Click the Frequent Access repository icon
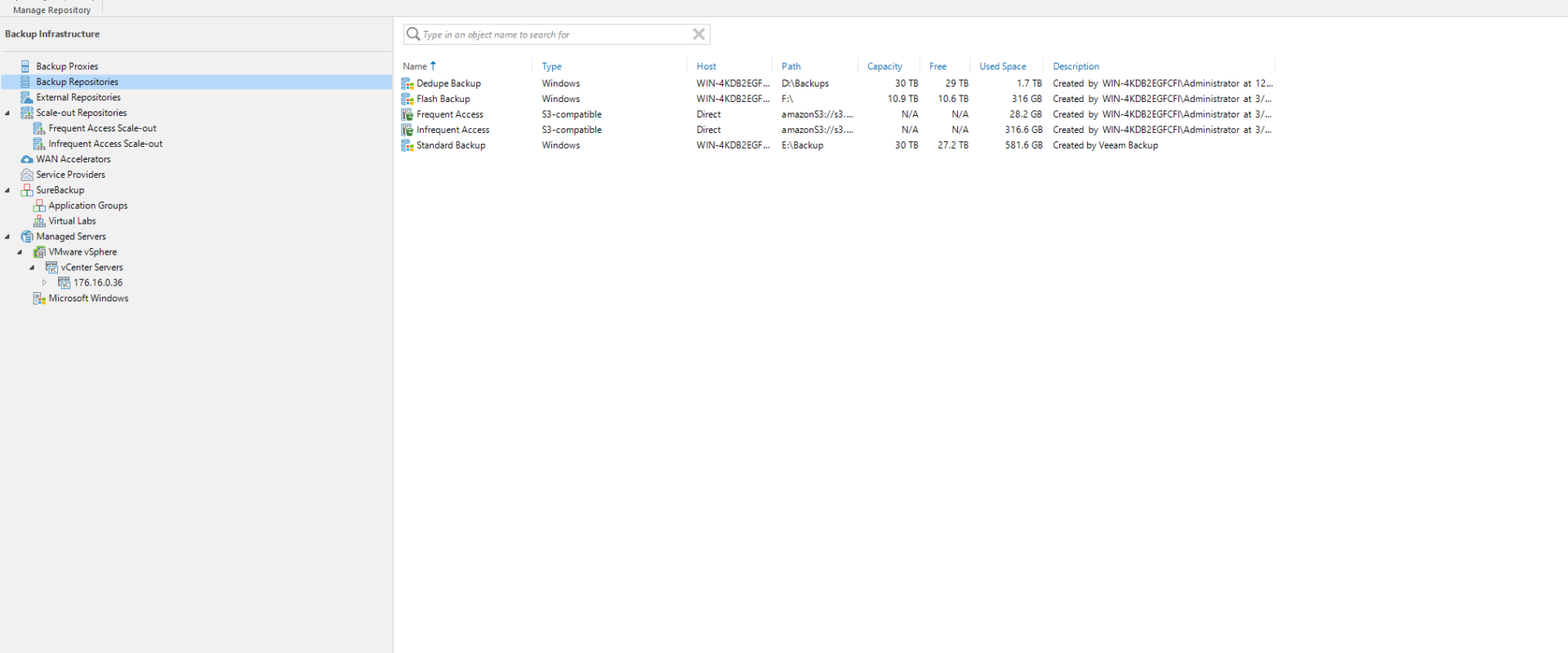The height and width of the screenshot is (653, 1568). (408, 114)
